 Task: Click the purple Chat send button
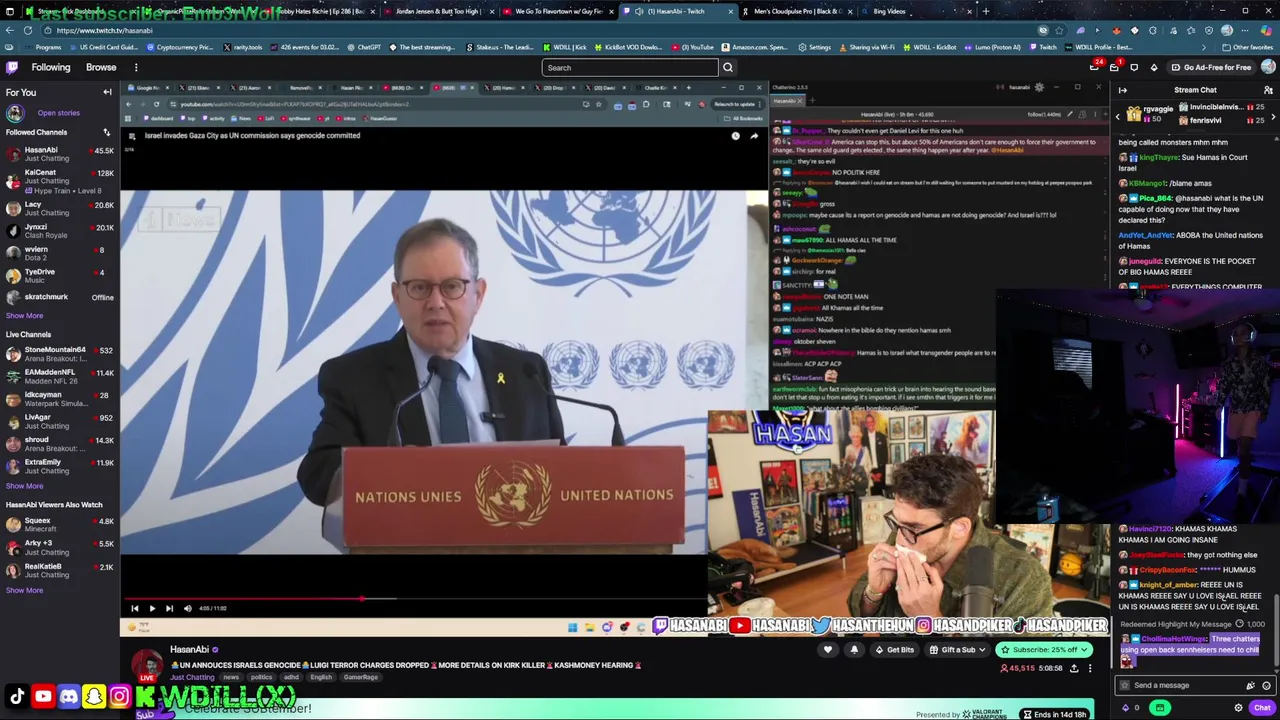(1262, 707)
